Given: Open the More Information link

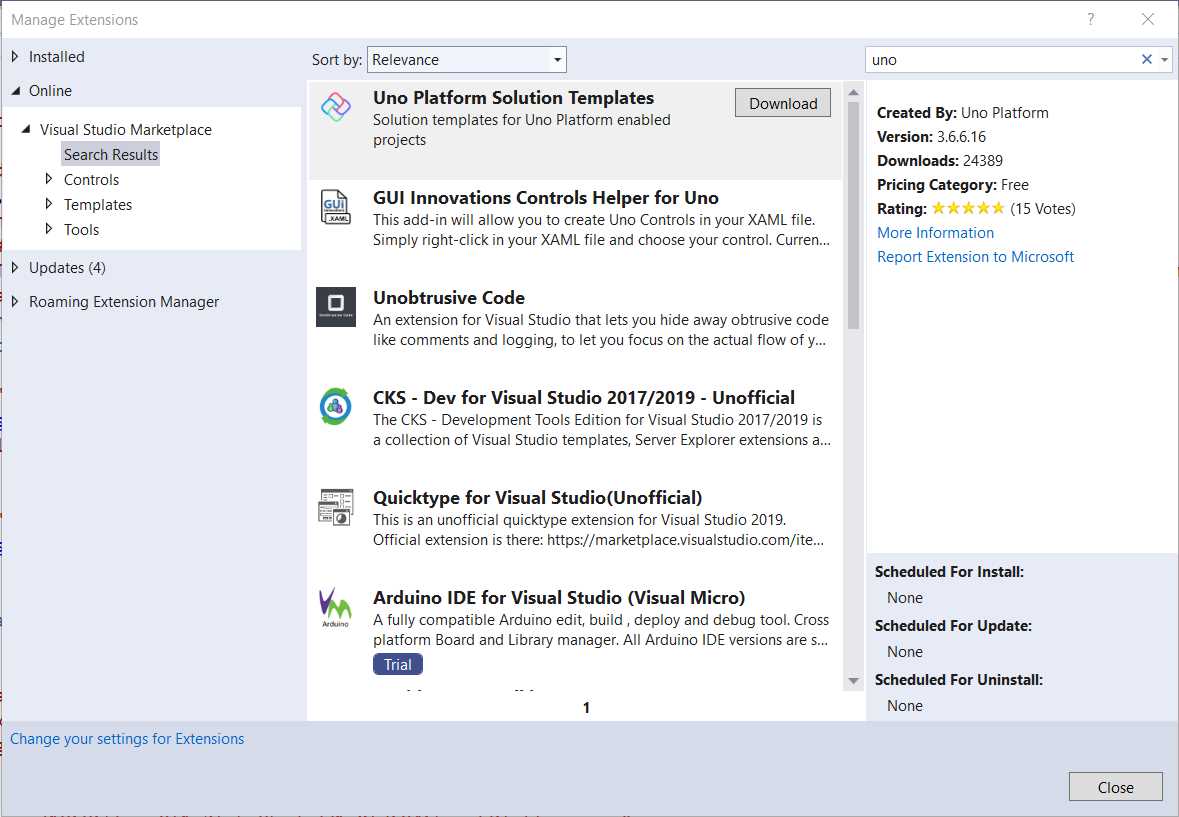Looking at the screenshot, I should tap(934, 232).
